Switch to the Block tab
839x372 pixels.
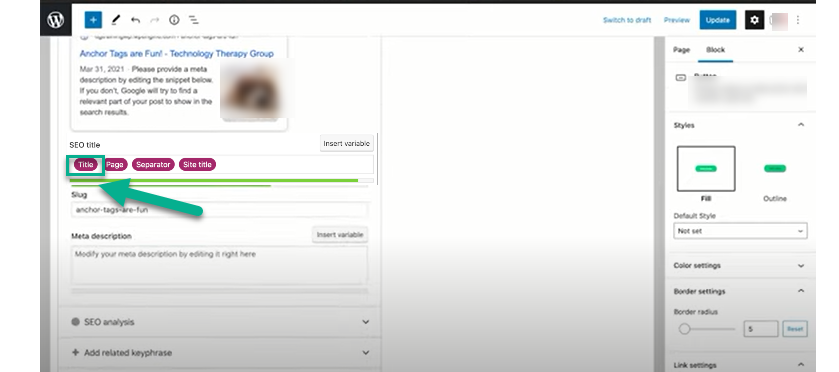(715, 50)
